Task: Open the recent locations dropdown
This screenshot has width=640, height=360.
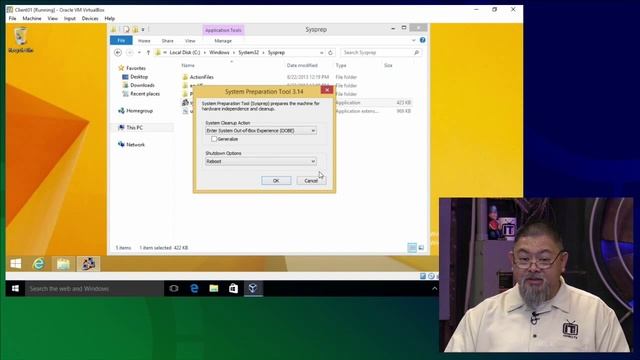Action: pyautogui.click(x=139, y=53)
